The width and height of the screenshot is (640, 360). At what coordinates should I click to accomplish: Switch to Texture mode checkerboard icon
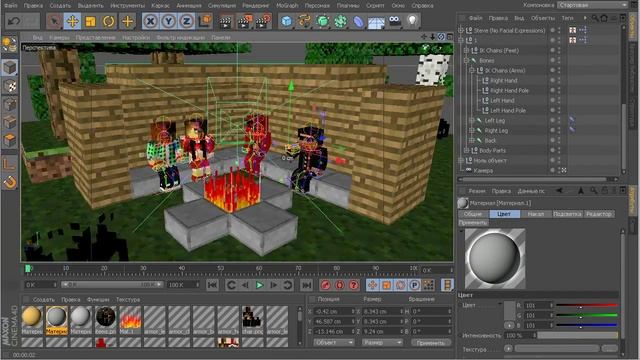click(x=9, y=86)
